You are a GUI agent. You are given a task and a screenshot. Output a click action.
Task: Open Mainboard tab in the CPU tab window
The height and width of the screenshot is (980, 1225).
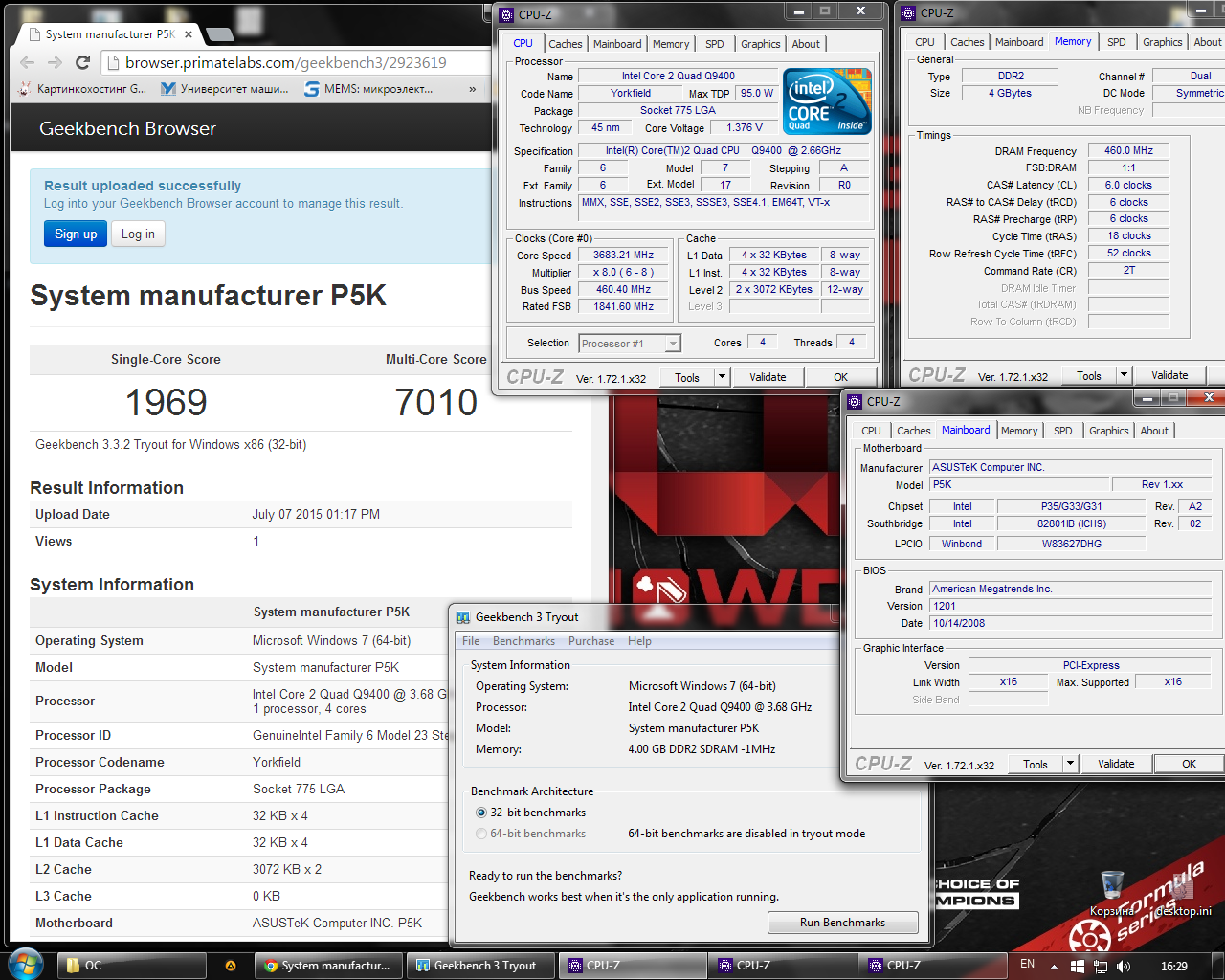[617, 44]
